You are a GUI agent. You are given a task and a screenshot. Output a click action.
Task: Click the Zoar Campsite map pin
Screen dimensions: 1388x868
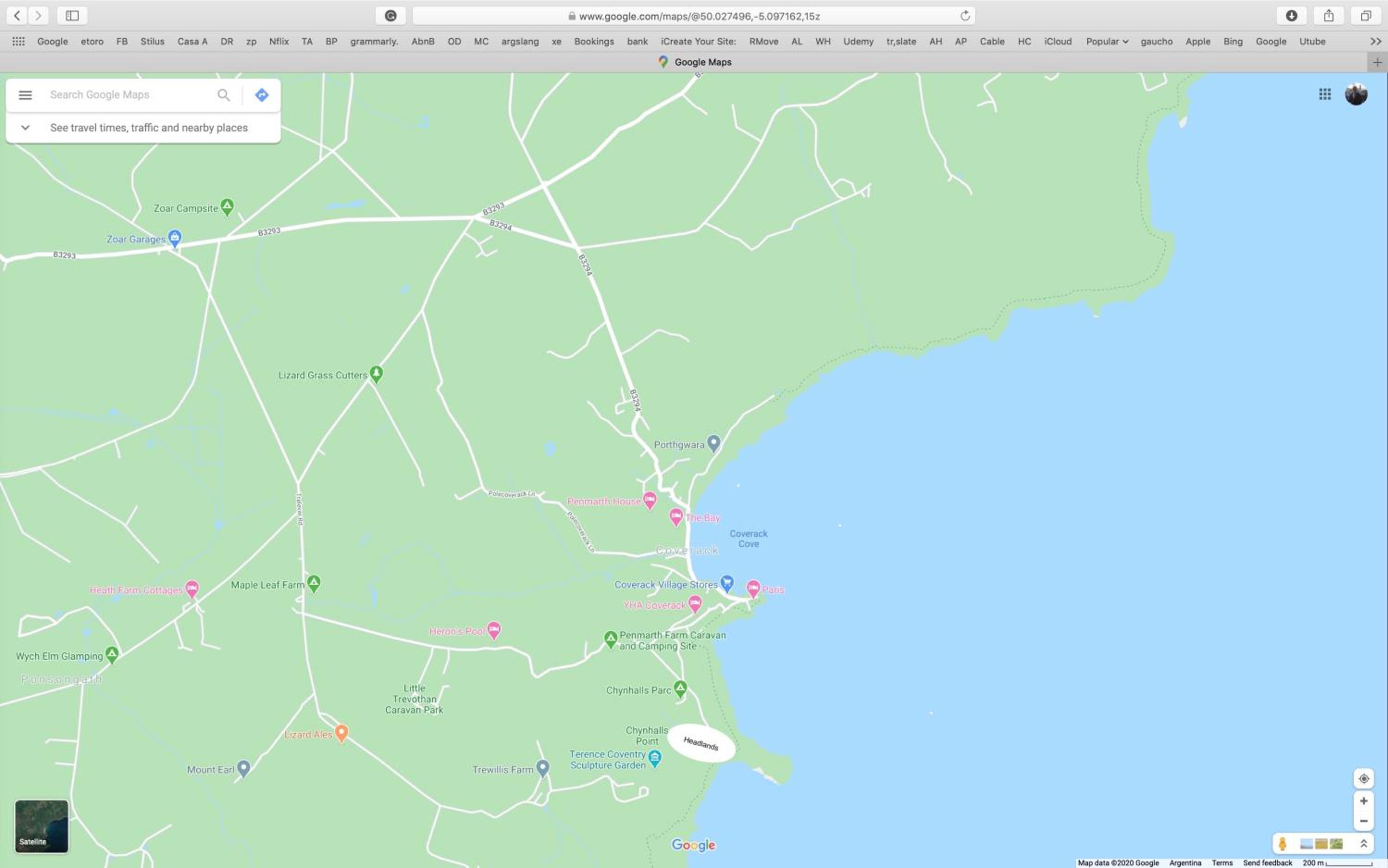[x=227, y=207]
